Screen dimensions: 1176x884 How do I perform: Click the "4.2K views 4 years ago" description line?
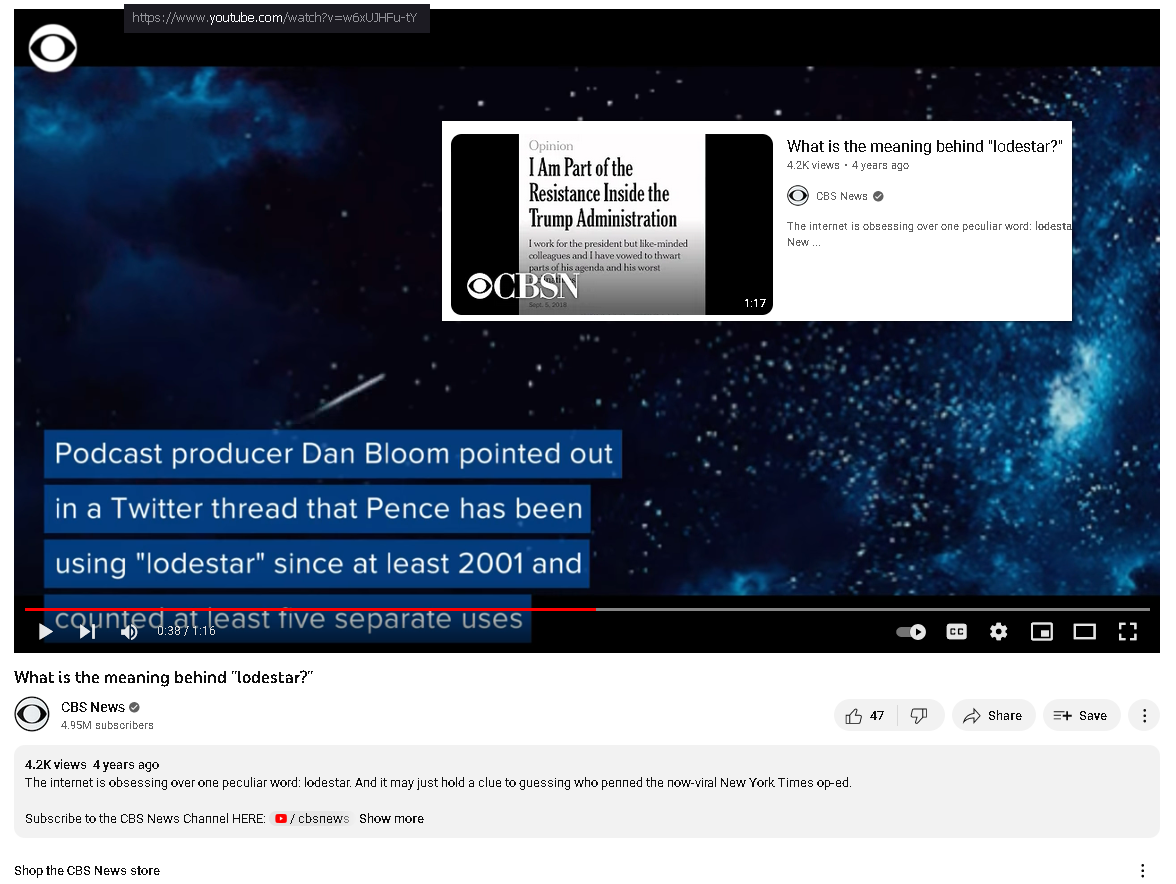92,765
